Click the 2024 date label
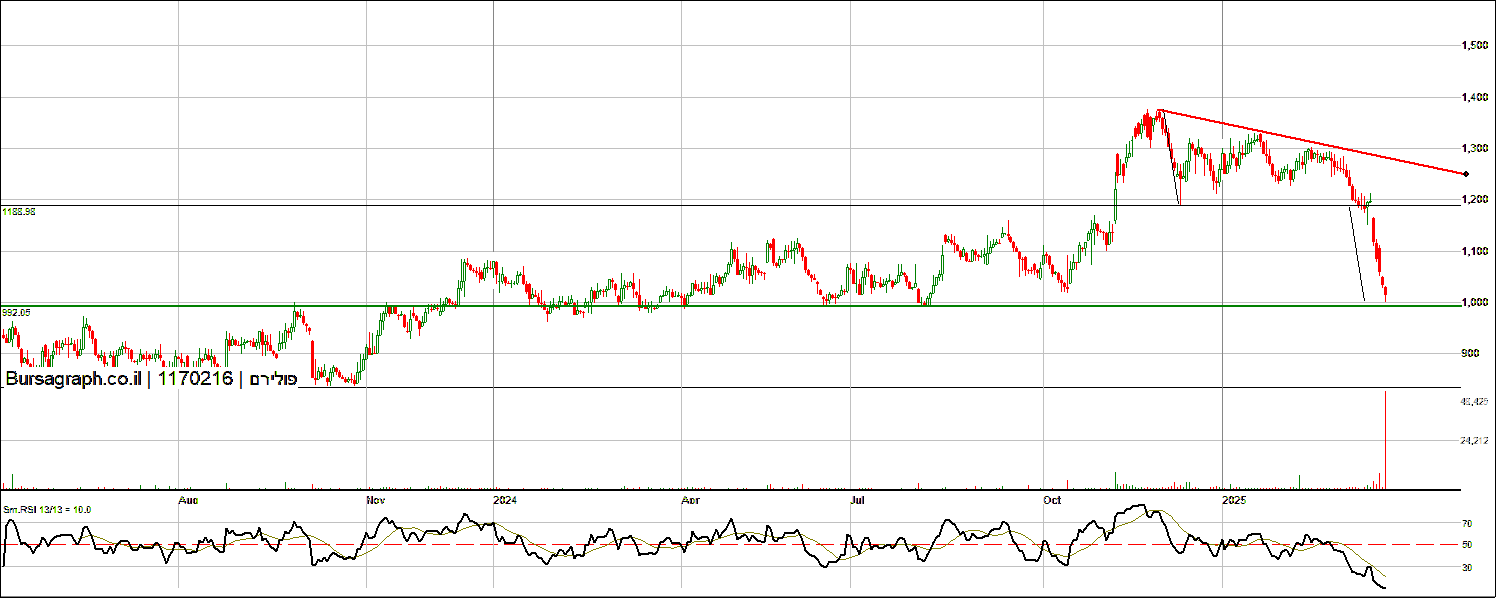Viewport: 1496px width, 598px height. (x=505, y=498)
